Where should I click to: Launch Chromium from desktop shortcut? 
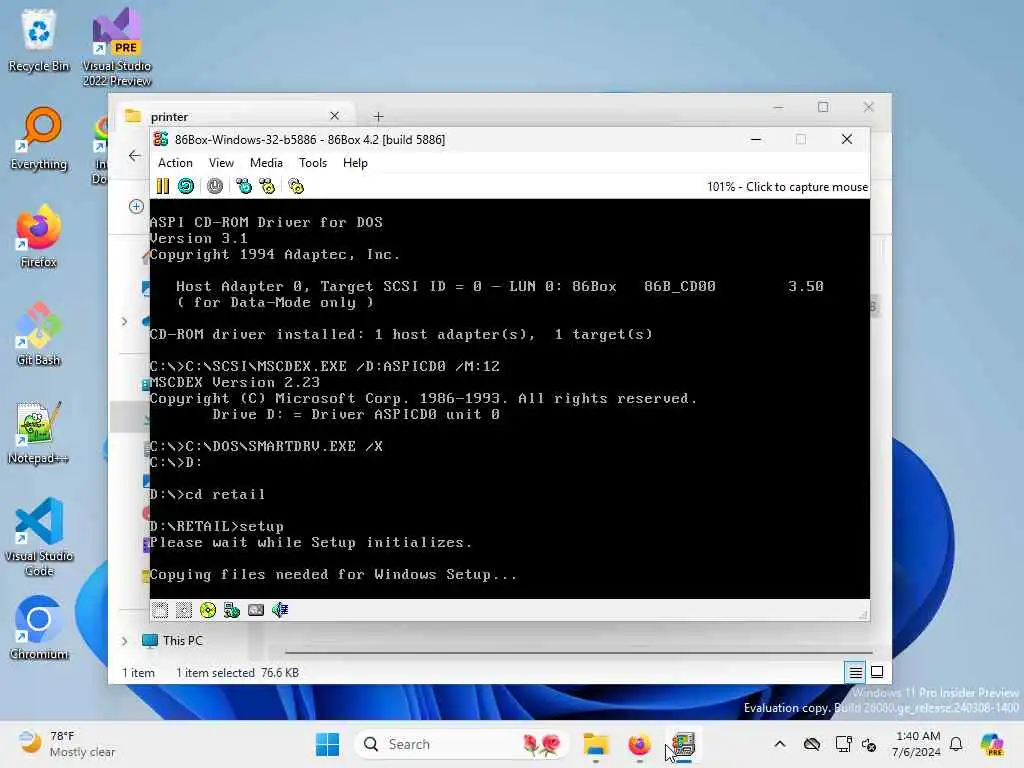(39, 628)
